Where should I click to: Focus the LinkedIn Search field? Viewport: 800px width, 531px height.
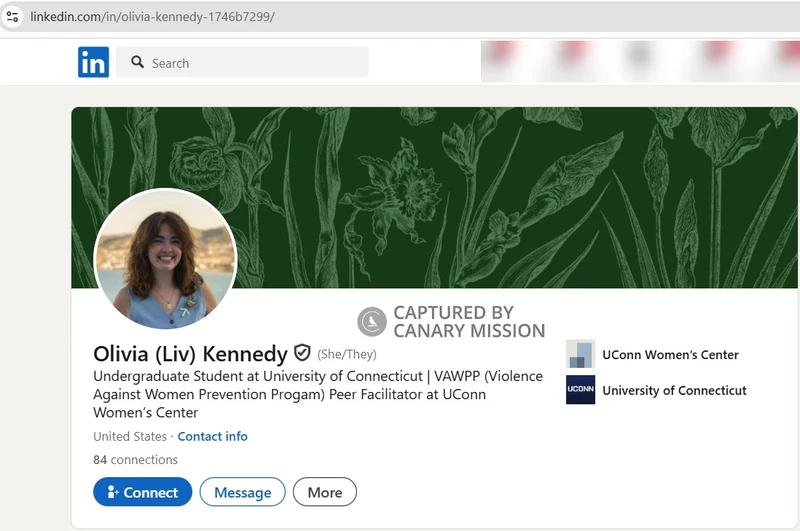pos(242,62)
